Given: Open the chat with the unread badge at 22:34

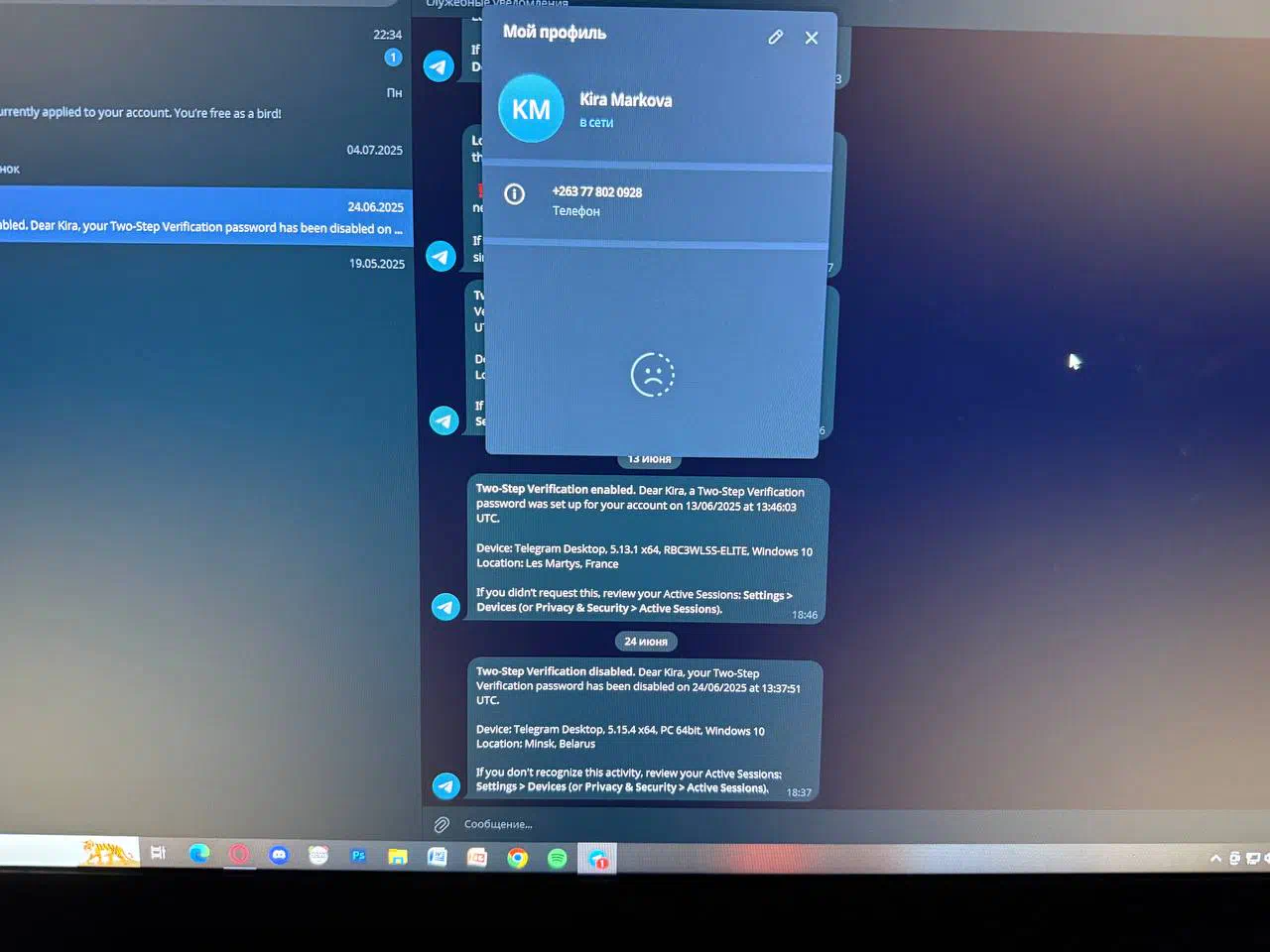Looking at the screenshot, I should click(206, 47).
